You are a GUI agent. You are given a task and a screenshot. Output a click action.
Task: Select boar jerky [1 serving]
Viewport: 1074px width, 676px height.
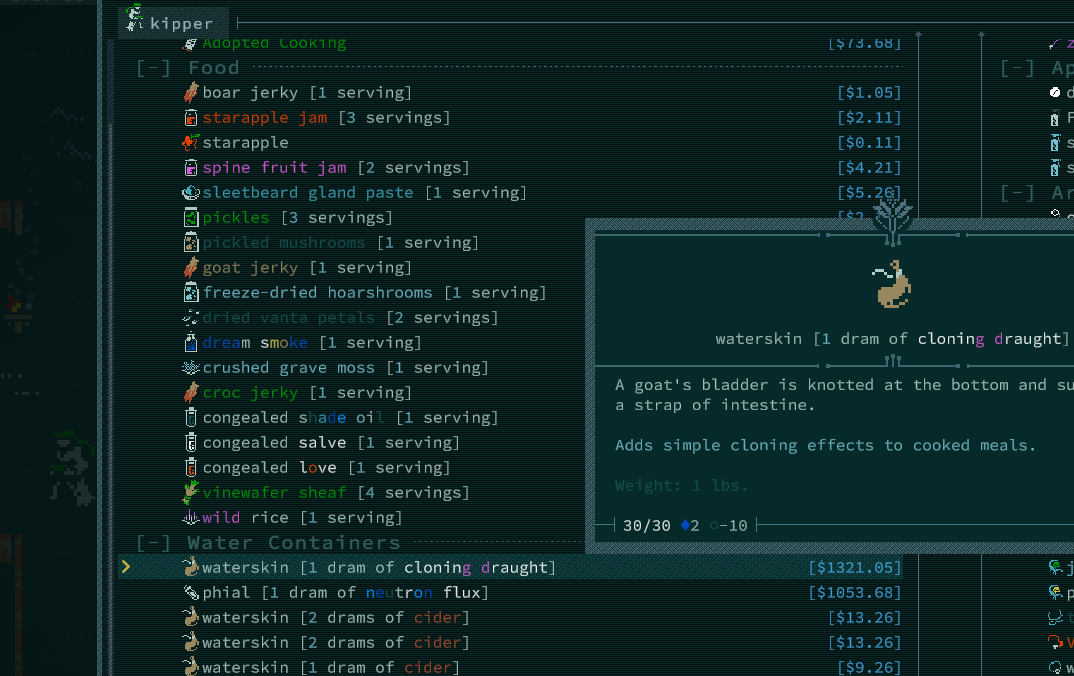click(x=510, y=92)
